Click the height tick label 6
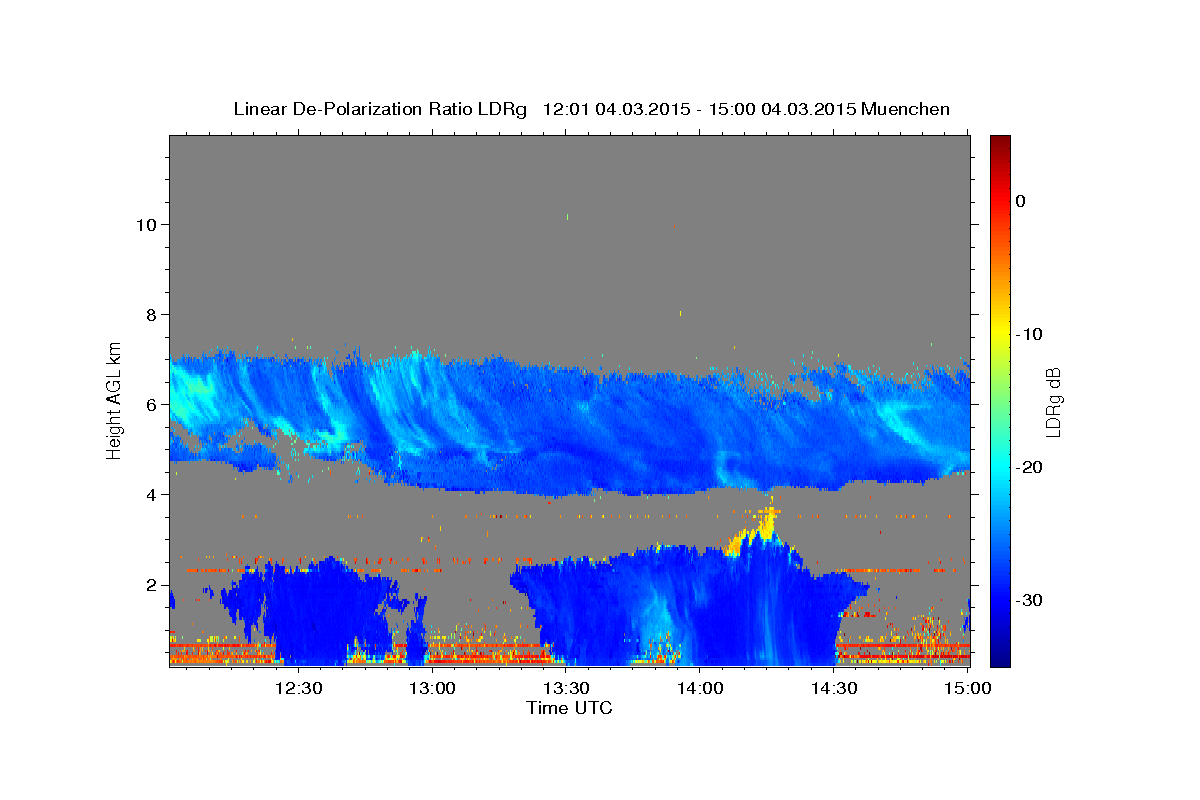 tap(152, 404)
